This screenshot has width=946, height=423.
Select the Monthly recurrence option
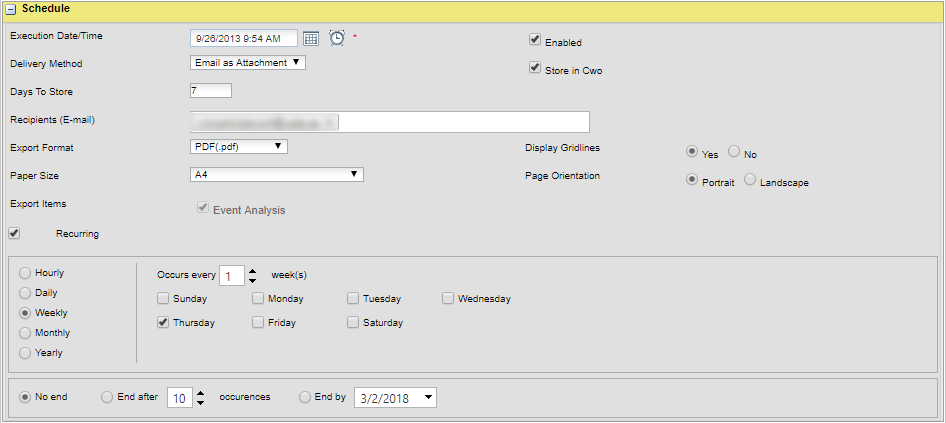(25, 333)
